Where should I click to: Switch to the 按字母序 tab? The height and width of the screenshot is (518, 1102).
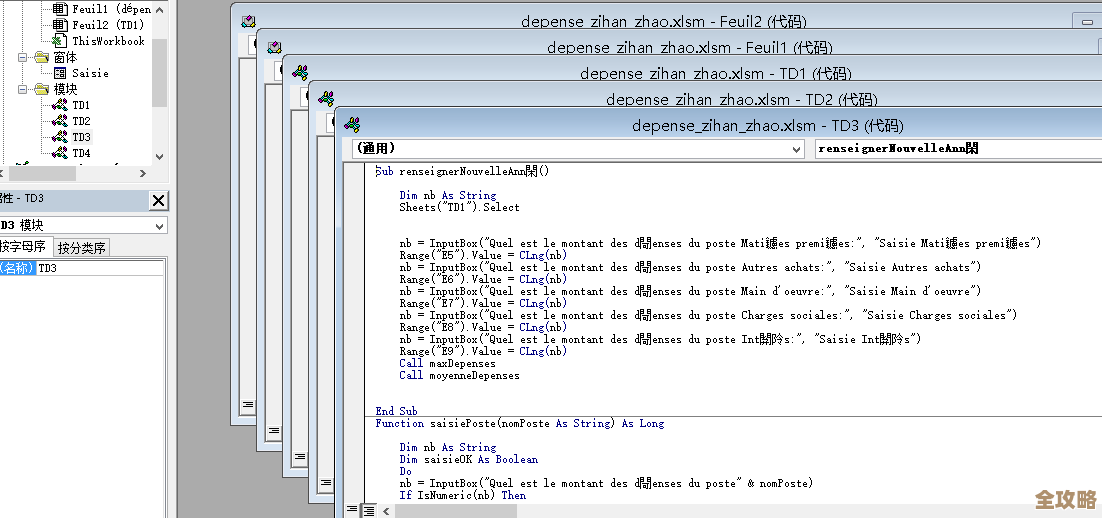24,248
